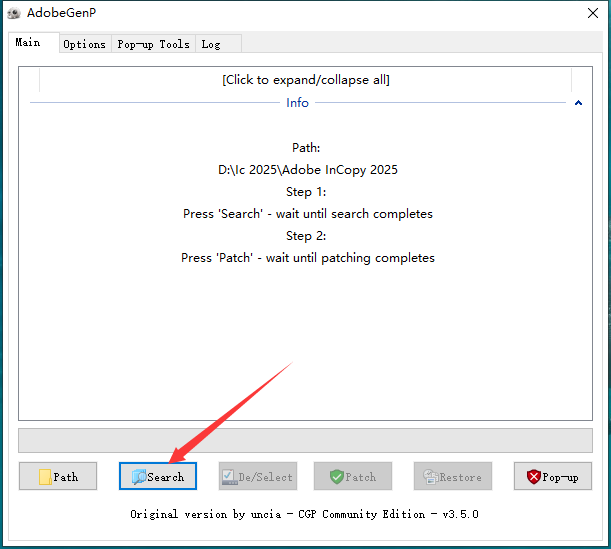This screenshot has height=549, width=611.
Task: Toggle '[Click to expand/collapse all]' row
Action: tap(305, 80)
